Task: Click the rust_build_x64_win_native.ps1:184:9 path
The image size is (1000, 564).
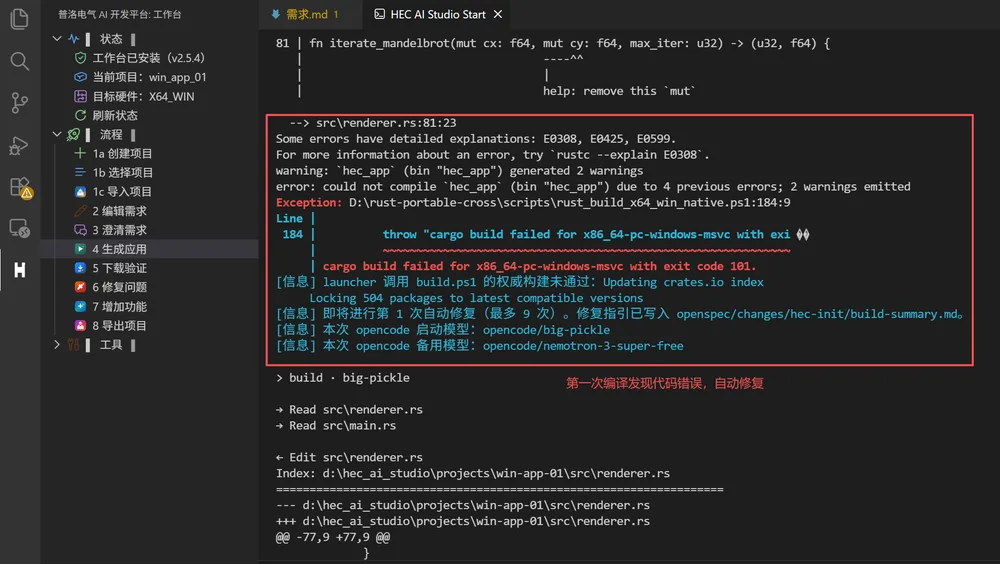Action: 570,202
